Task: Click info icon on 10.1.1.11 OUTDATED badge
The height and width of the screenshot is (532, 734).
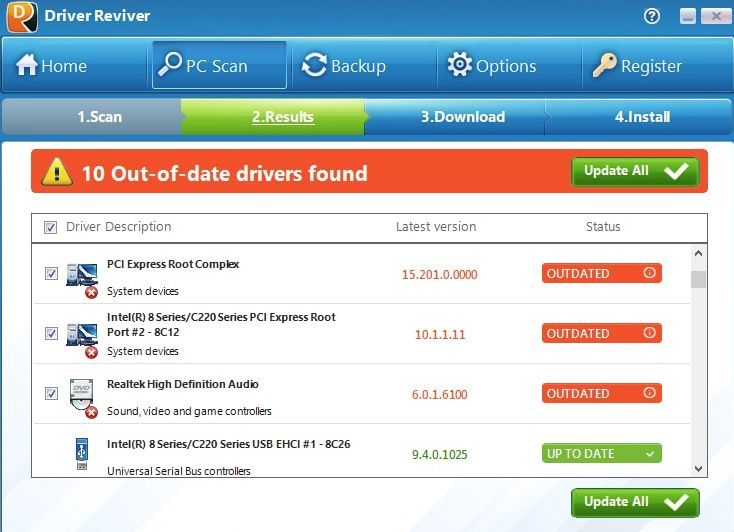Action: pos(649,332)
